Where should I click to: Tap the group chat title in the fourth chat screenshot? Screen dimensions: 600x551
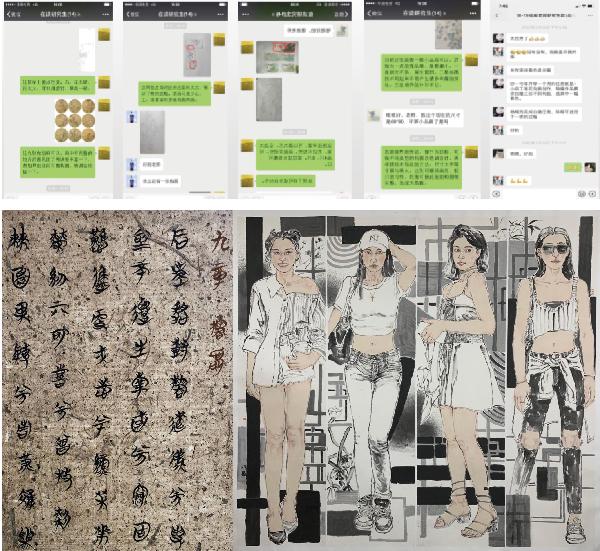coord(422,13)
